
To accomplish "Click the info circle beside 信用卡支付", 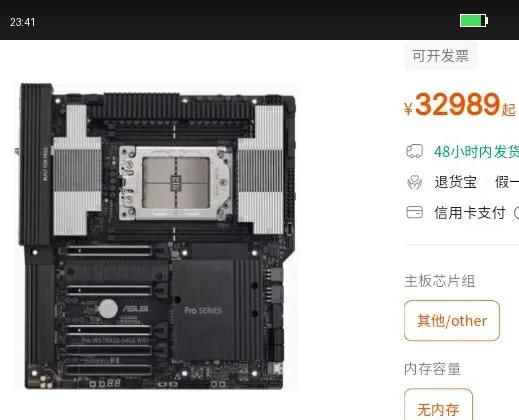I will 516,213.
